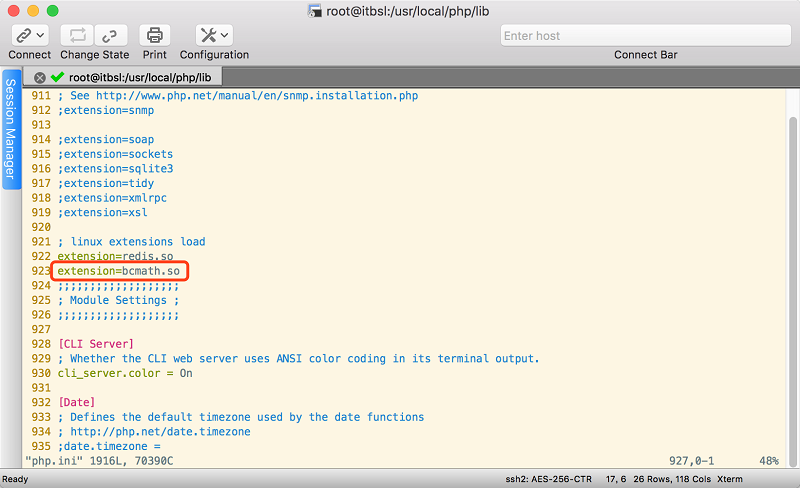Open the Connect dropdown arrow
The width and height of the screenshot is (800, 488).
[40, 36]
